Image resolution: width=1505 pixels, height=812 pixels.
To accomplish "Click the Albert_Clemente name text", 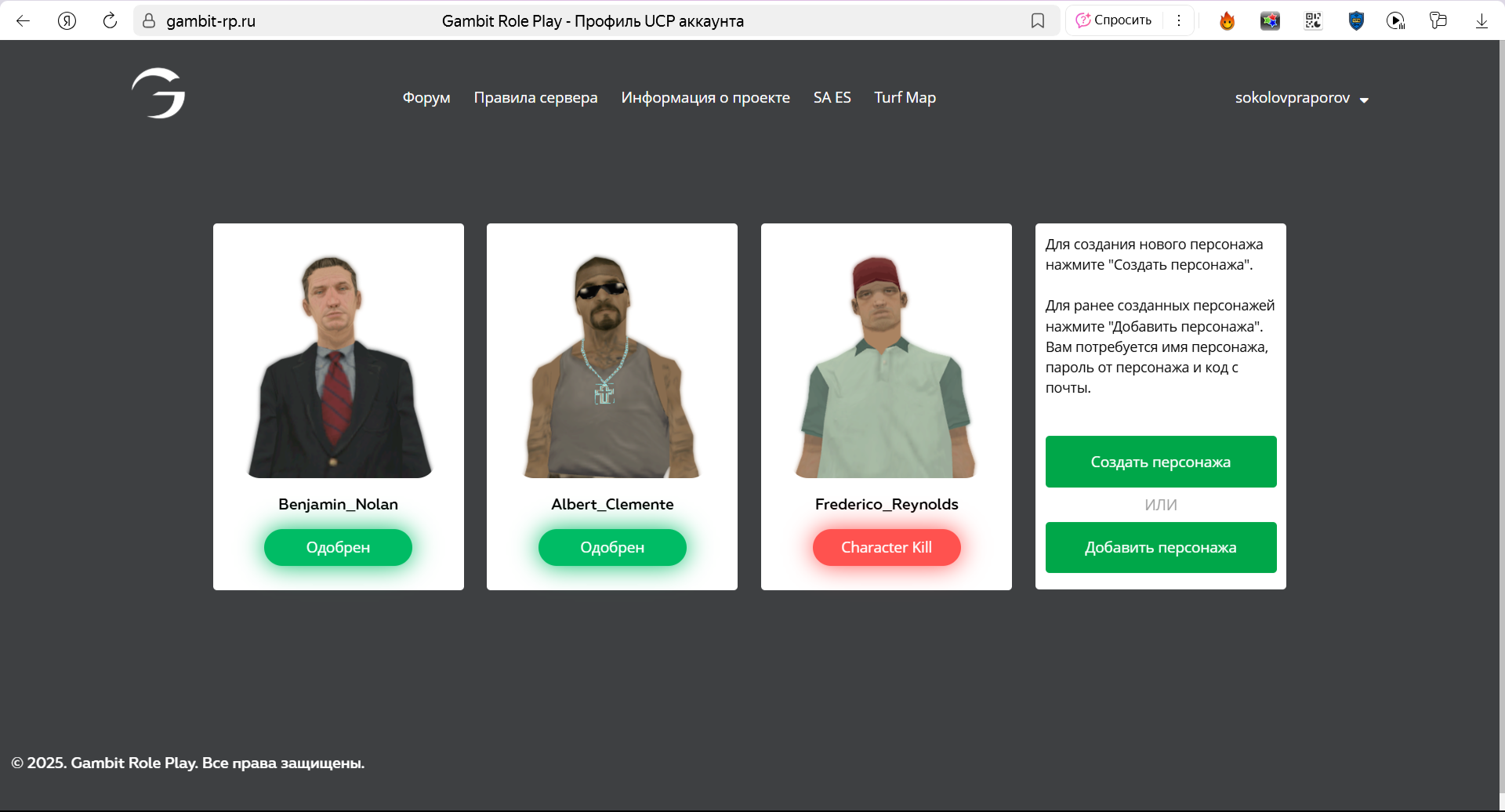I will [612, 504].
